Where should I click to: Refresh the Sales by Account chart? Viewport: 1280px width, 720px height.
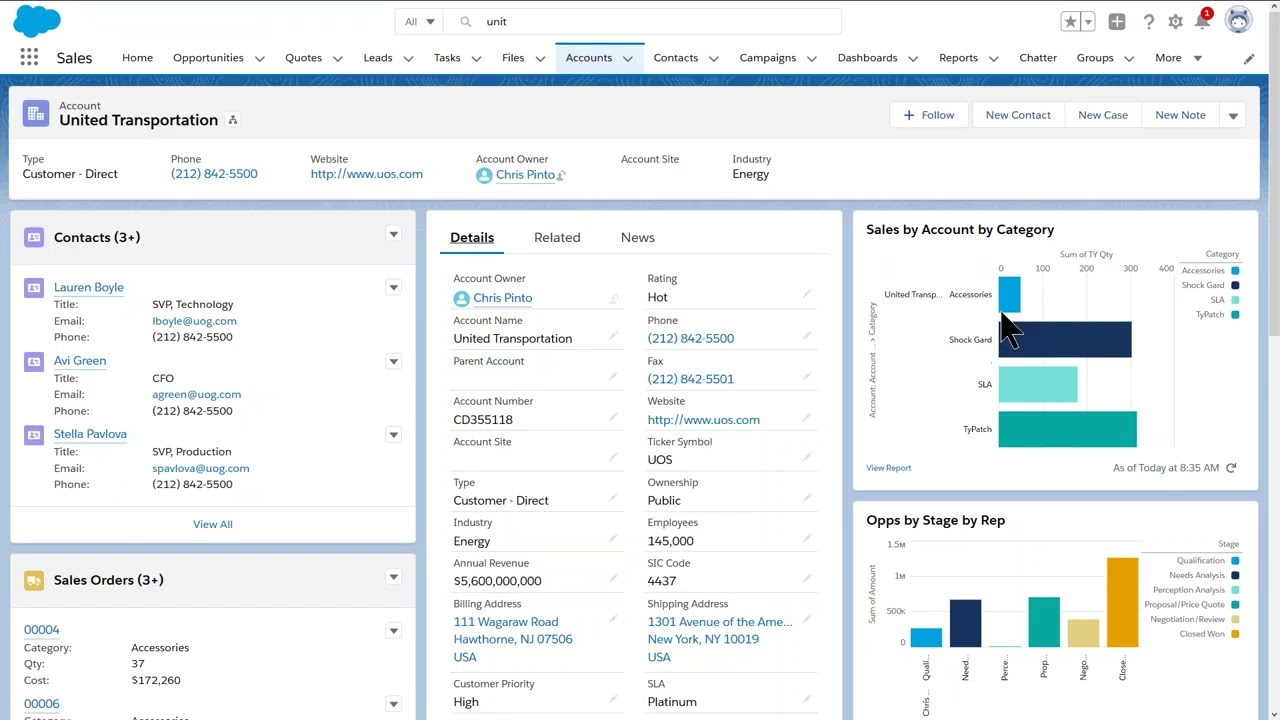pyautogui.click(x=1232, y=468)
